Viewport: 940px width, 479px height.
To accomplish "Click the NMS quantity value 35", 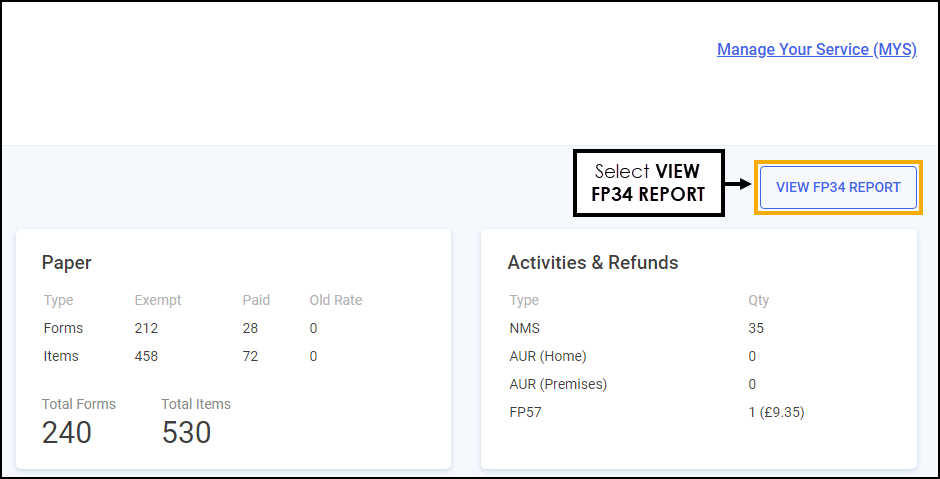I will click(x=756, y=328).
